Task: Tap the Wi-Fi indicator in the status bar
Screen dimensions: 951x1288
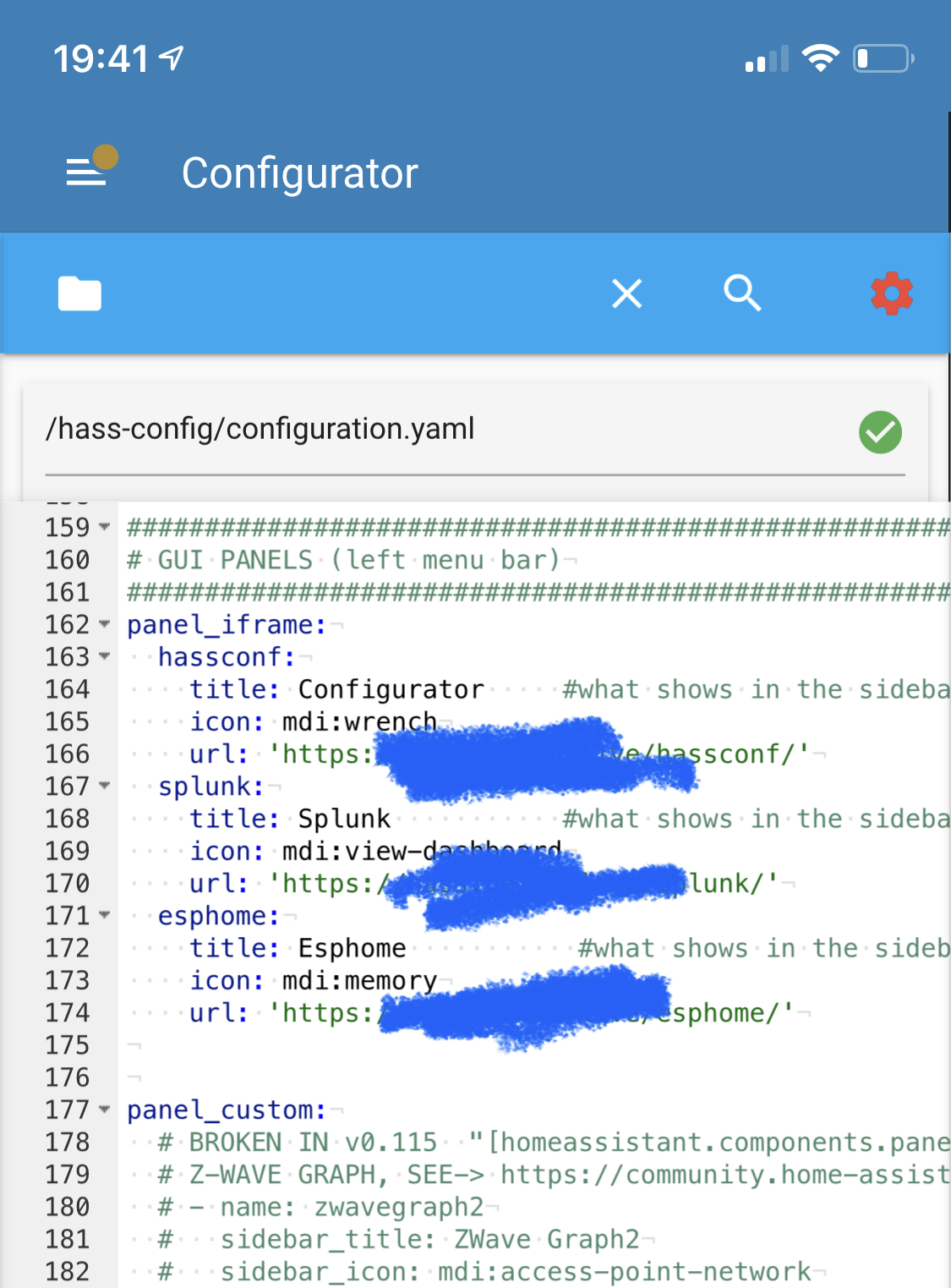Action: point(818,56)
